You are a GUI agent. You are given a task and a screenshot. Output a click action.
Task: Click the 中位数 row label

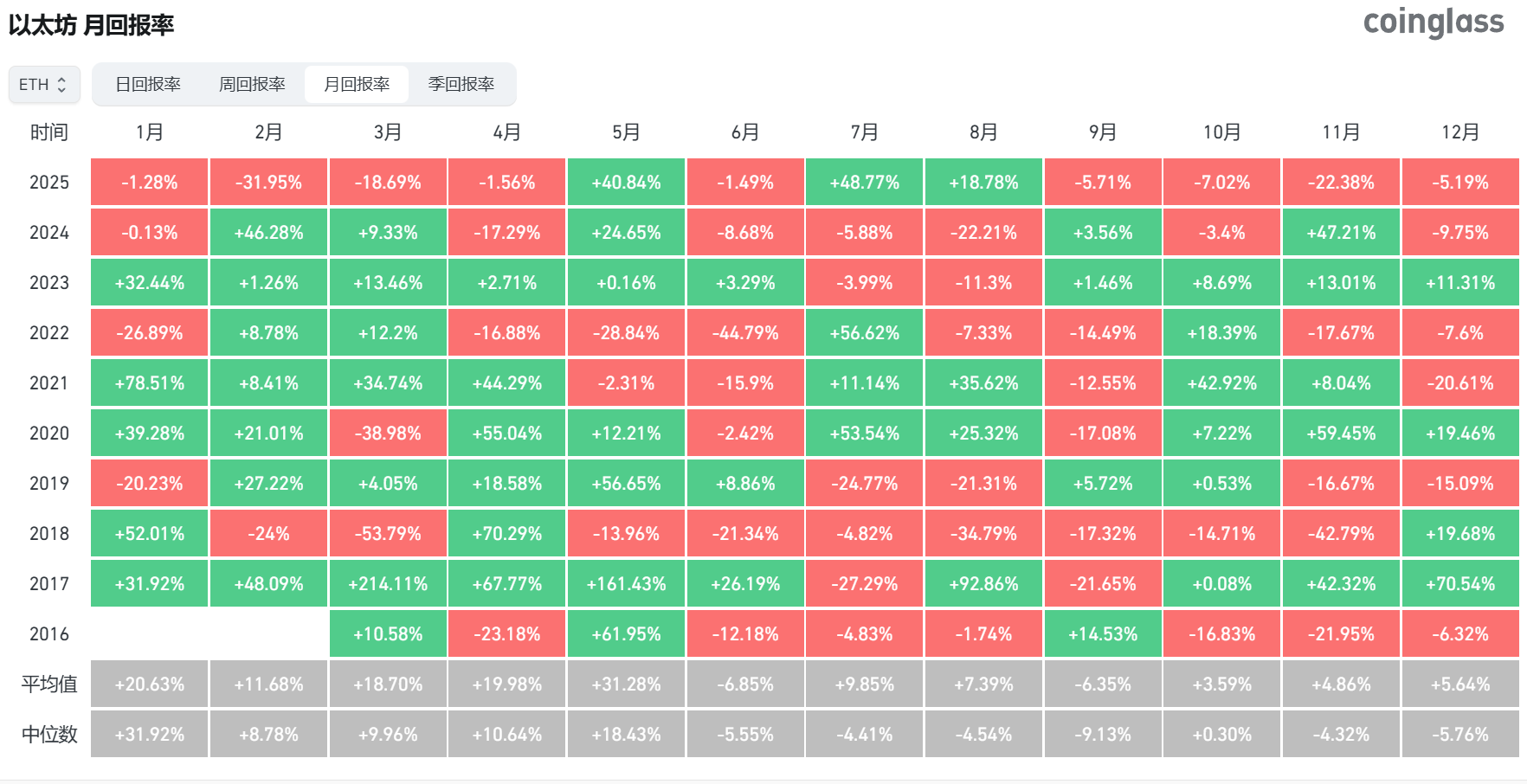[x=49, y=735]
